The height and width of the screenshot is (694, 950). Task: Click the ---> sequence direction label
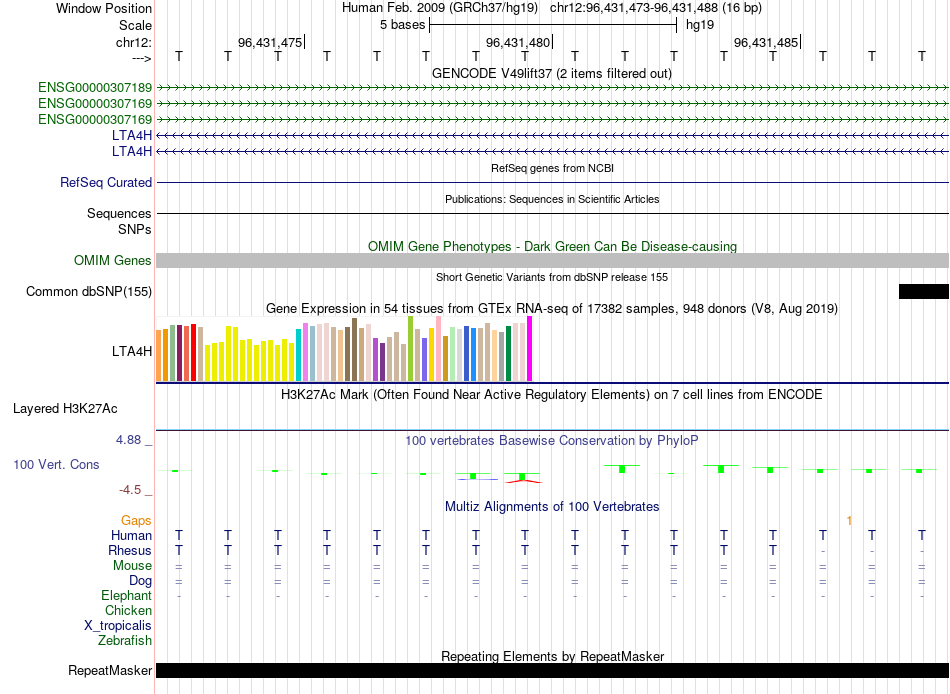pyautogui.click(x=141, y=58)
